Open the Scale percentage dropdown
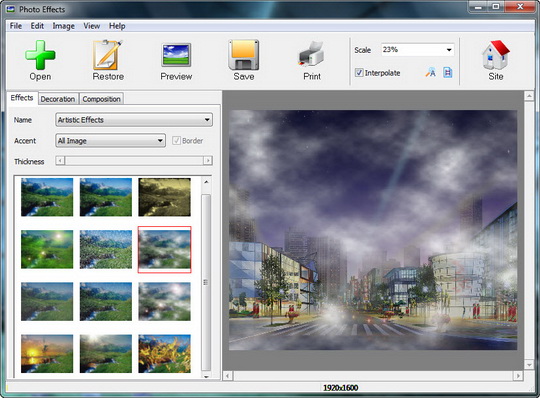This screenshot has width=540, height=398. (449, 50)
